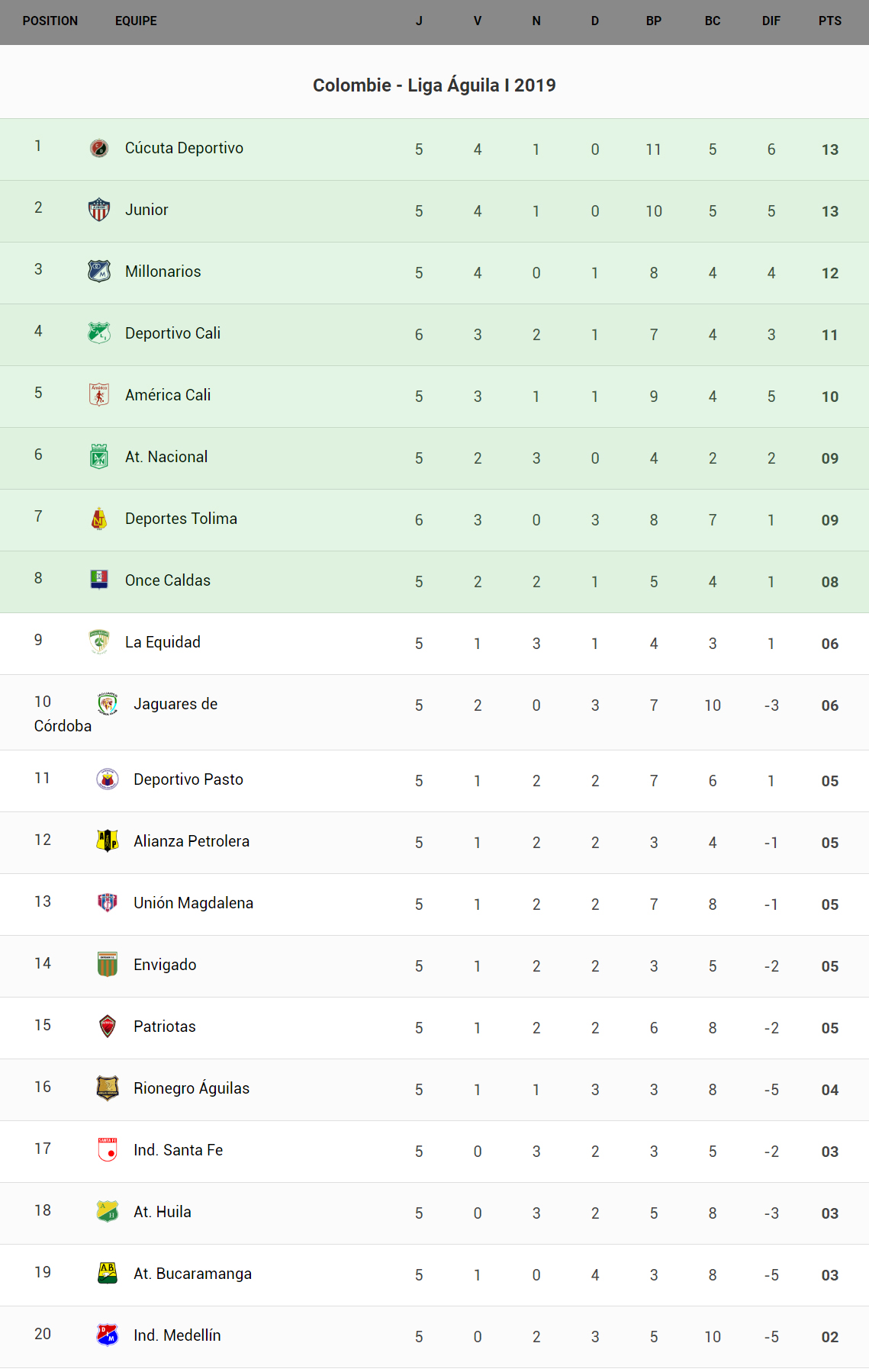869x1372 pixels.
Task: Click the Ind. Medellín club crest
Action: point(108,1335)
